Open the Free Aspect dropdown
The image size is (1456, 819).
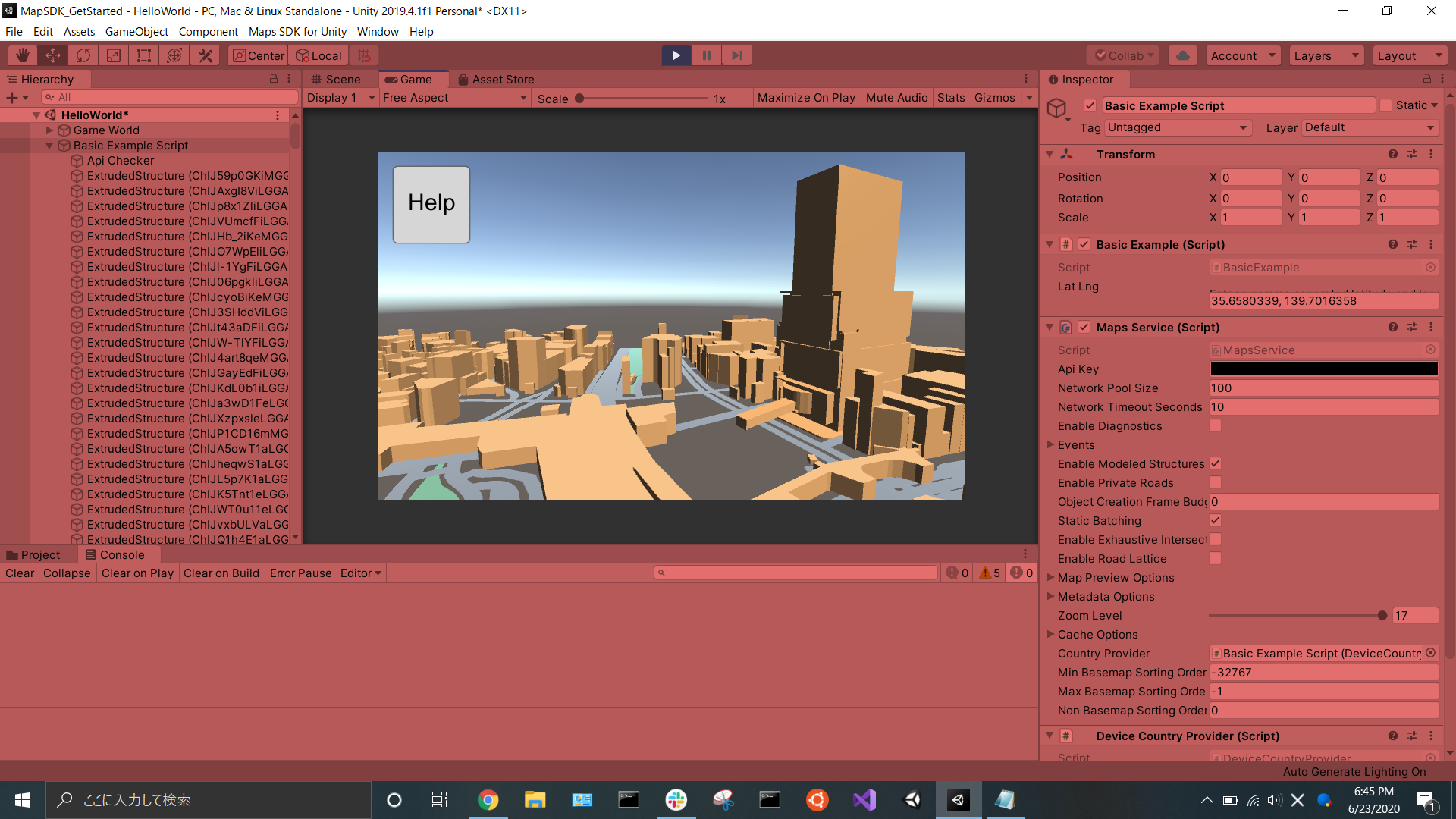(x=454, y=98)
